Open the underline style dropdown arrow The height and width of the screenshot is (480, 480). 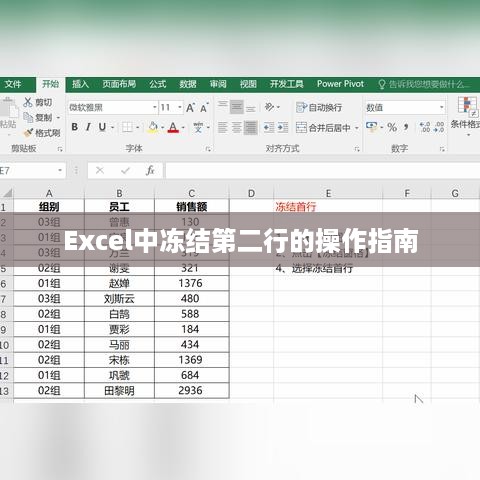pos(112,127)
